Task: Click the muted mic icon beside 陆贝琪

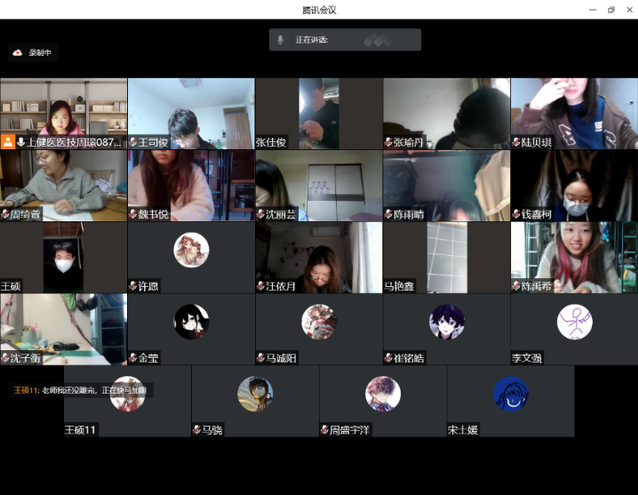Action: click(517, 143)
